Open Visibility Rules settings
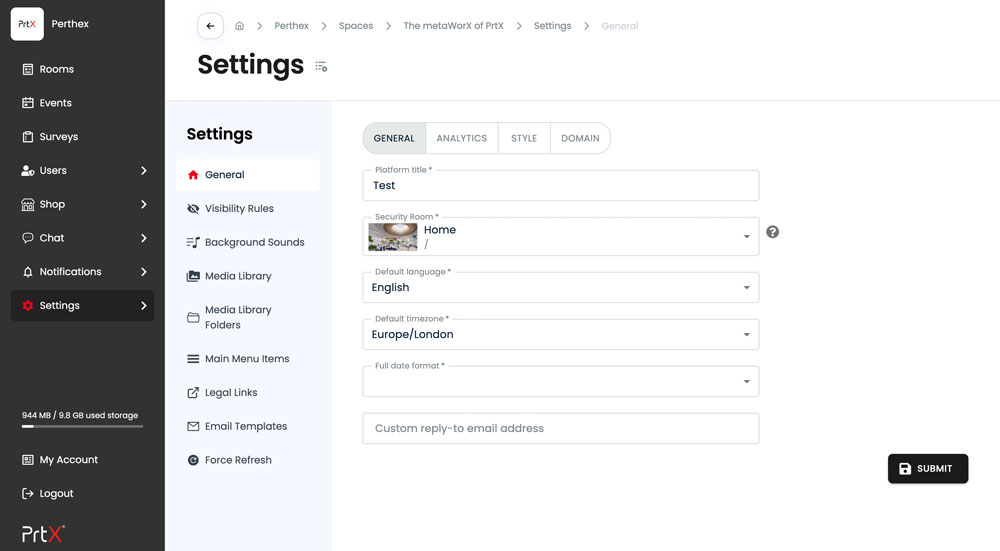1000x551 pixels. pyautogui.click(x=239, y=208)
